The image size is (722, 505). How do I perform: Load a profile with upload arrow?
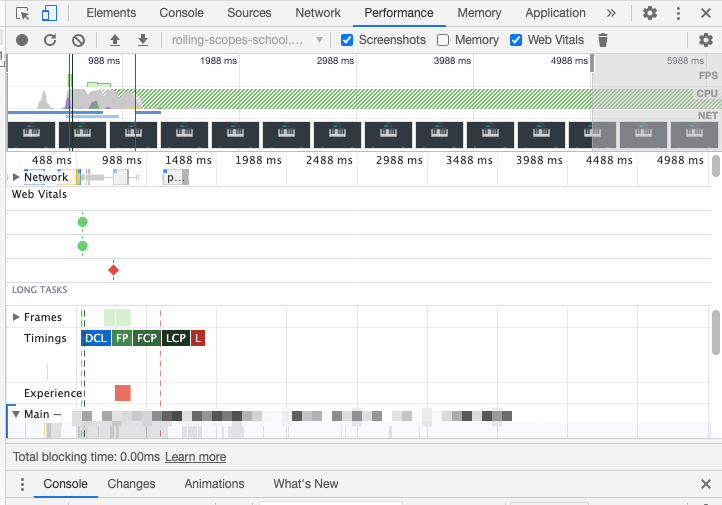tap(114, 40)
